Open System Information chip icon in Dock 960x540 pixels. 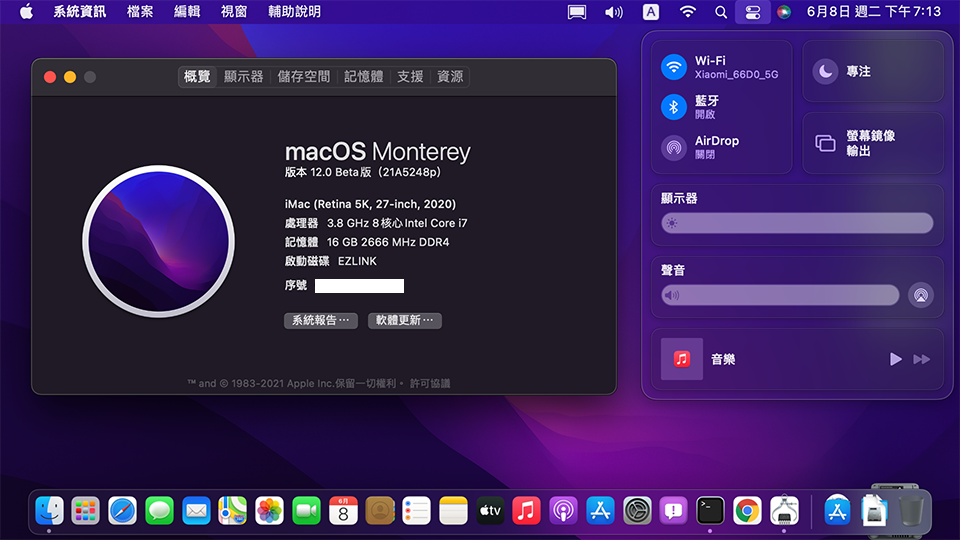tap(784, 510)
